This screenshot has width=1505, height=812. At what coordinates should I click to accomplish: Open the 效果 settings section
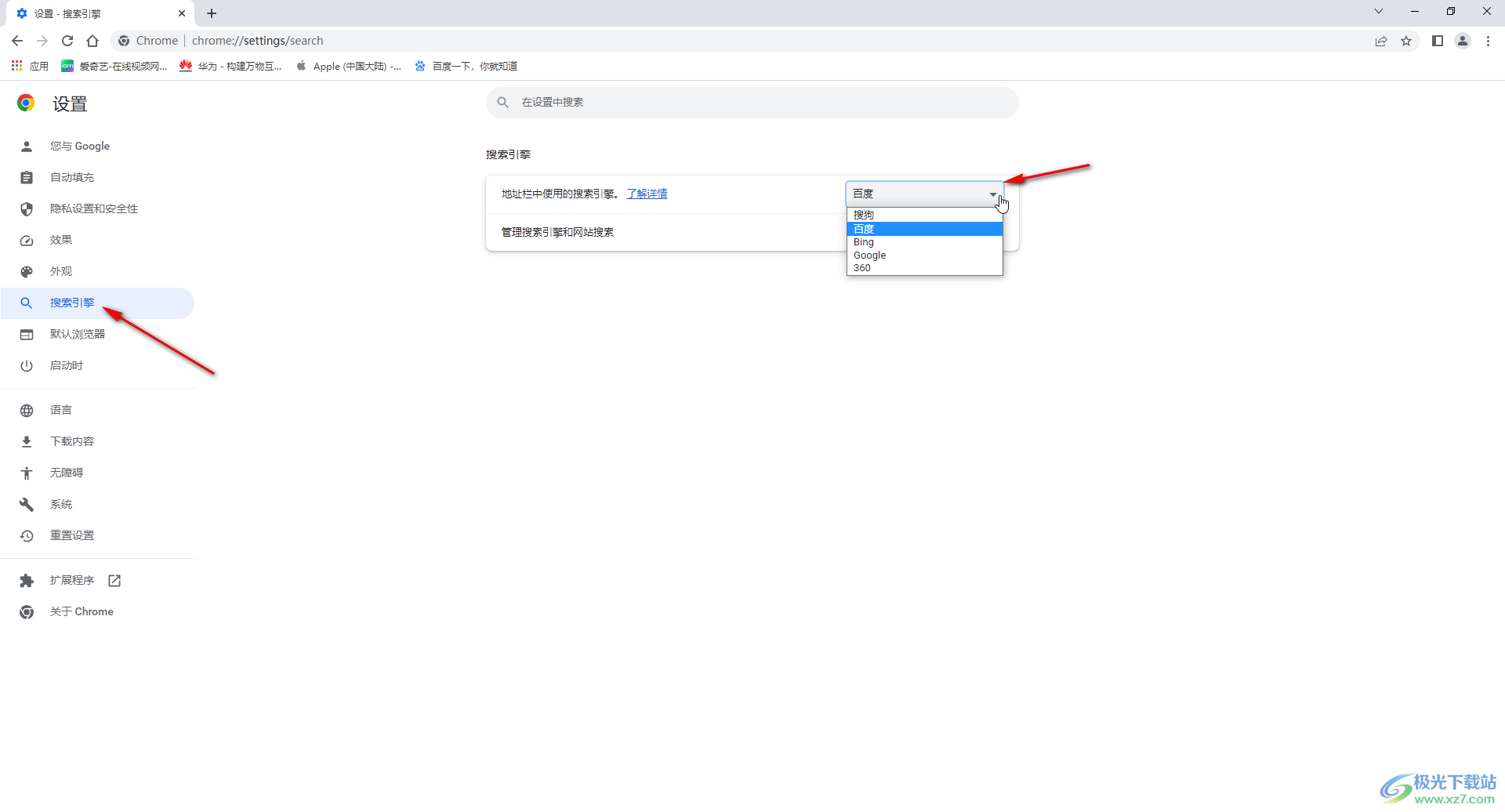click(97, 241)
